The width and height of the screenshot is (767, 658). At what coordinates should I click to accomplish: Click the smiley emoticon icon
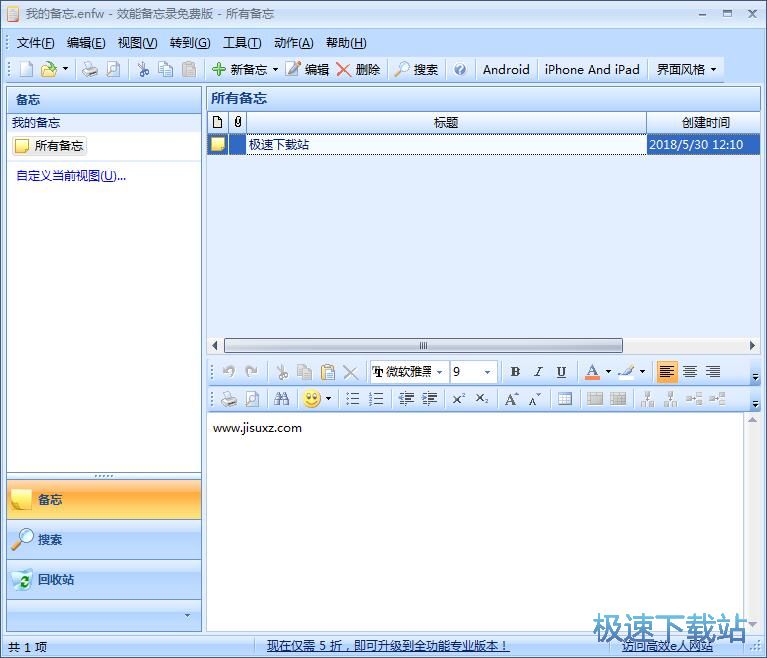pos(312,399)
